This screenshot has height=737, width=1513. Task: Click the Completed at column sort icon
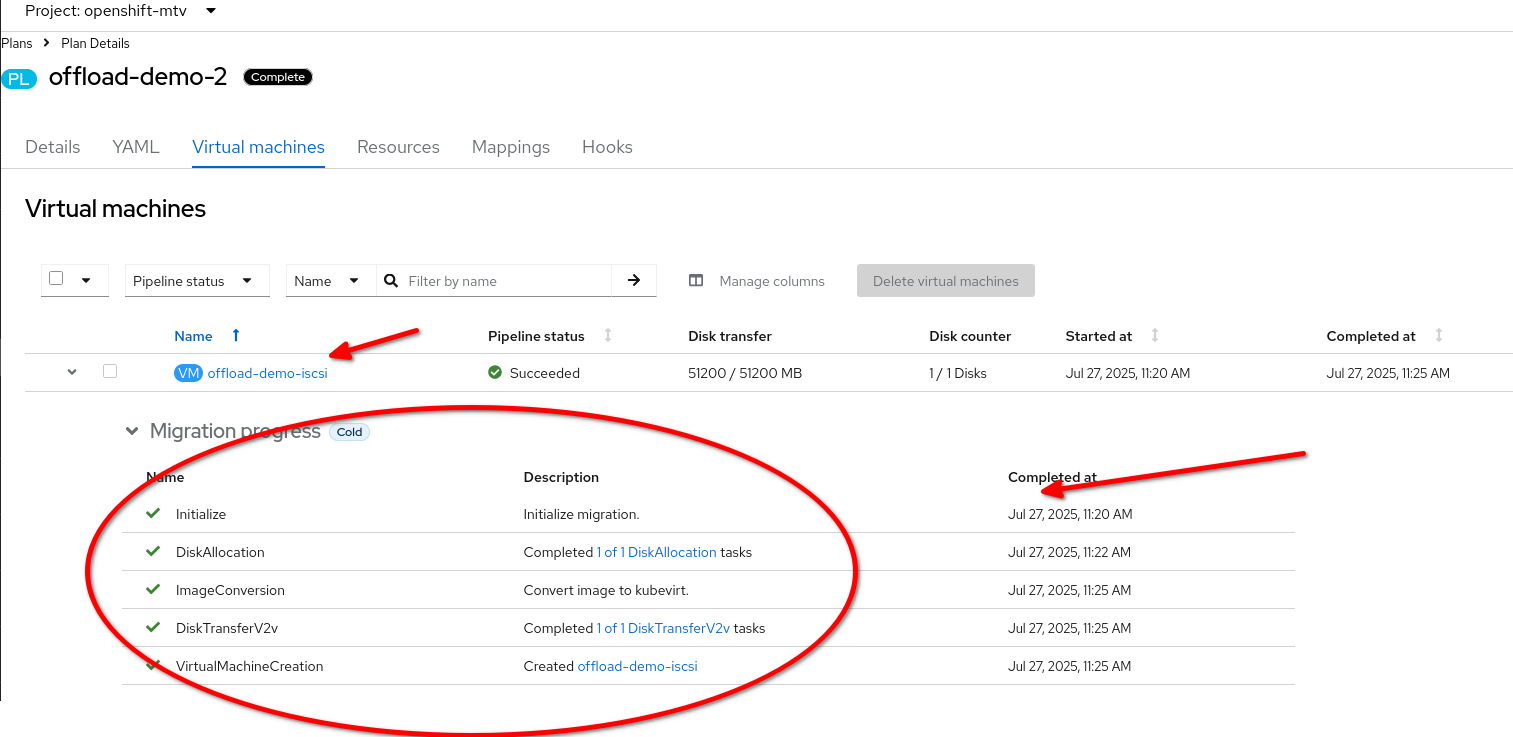[x=1439, y=336]
